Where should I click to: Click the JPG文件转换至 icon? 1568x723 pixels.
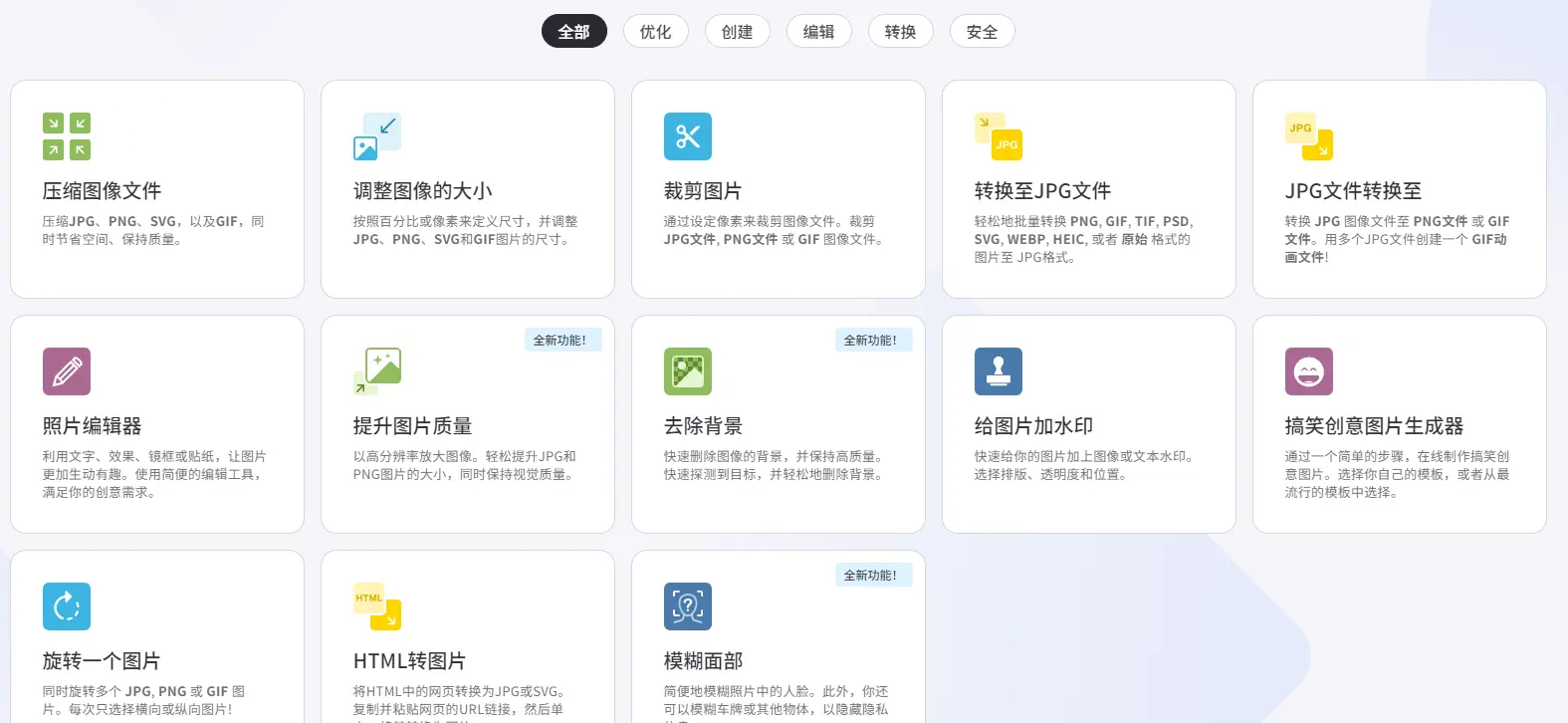pos(1309,136)
